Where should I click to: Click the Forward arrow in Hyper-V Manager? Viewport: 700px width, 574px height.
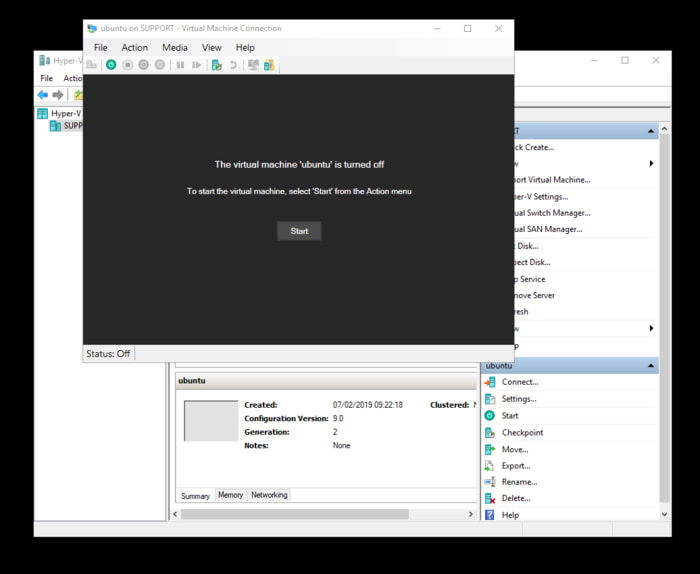click(58, 95)
